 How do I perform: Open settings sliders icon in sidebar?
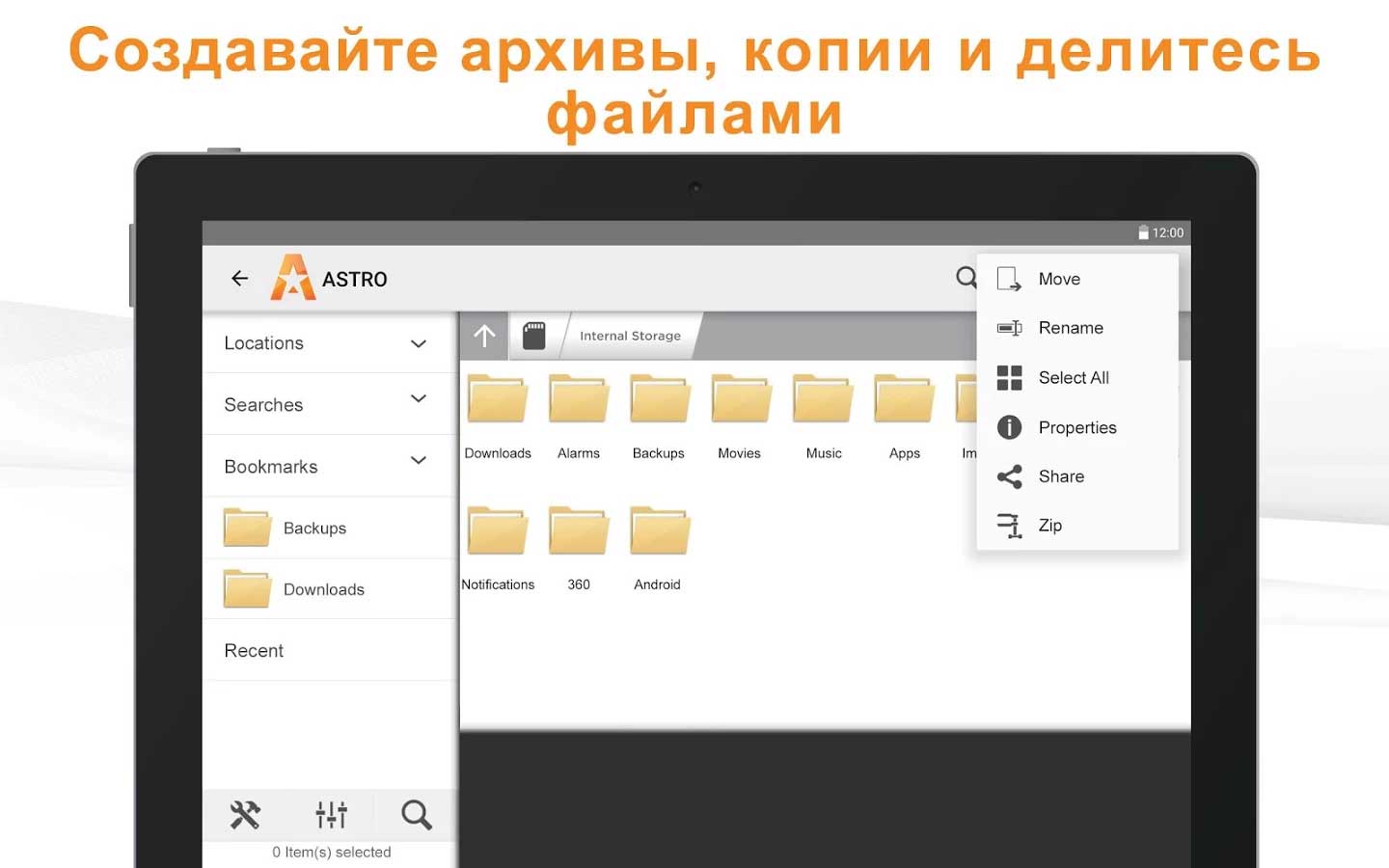[331, 815]
